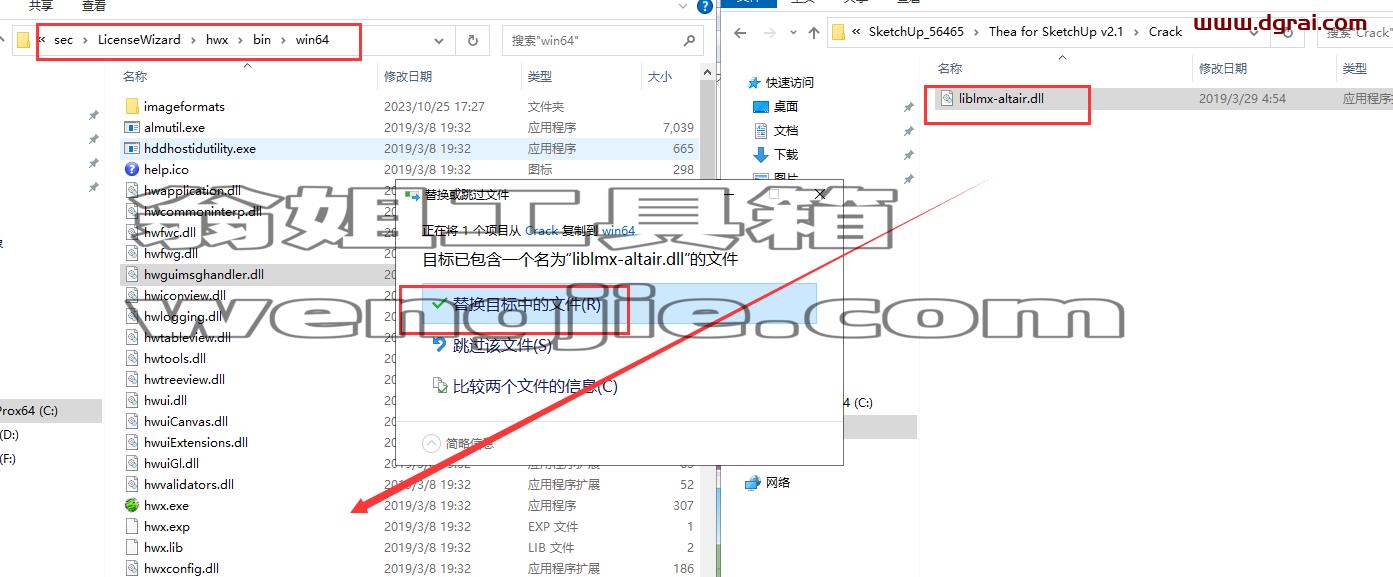Select hwx in the breadcrumb path
The height and width of the screenshot is (577, 1393).
point(217,40)
